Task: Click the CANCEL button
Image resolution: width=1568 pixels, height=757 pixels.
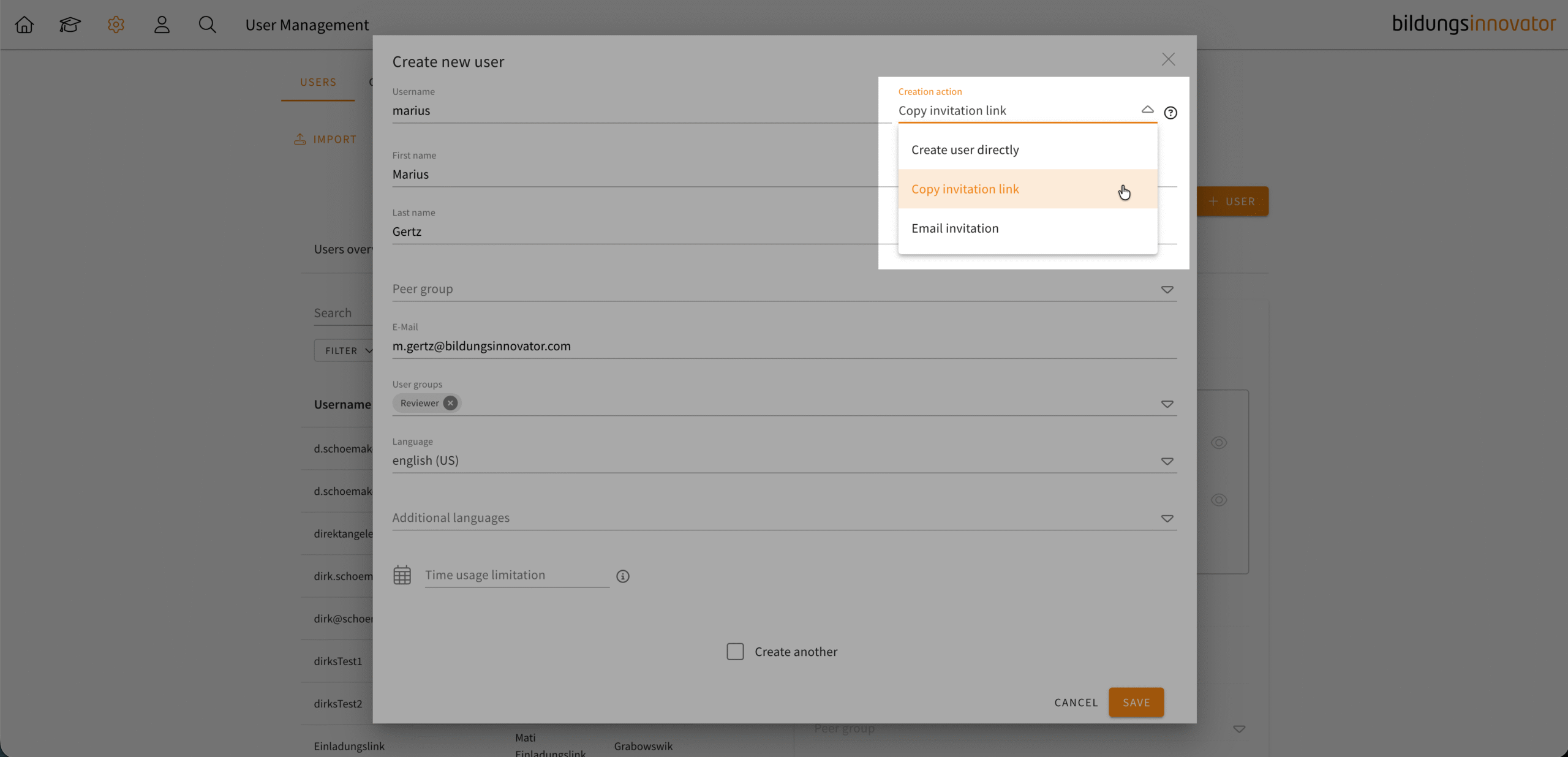Action: click(1076, 702)
